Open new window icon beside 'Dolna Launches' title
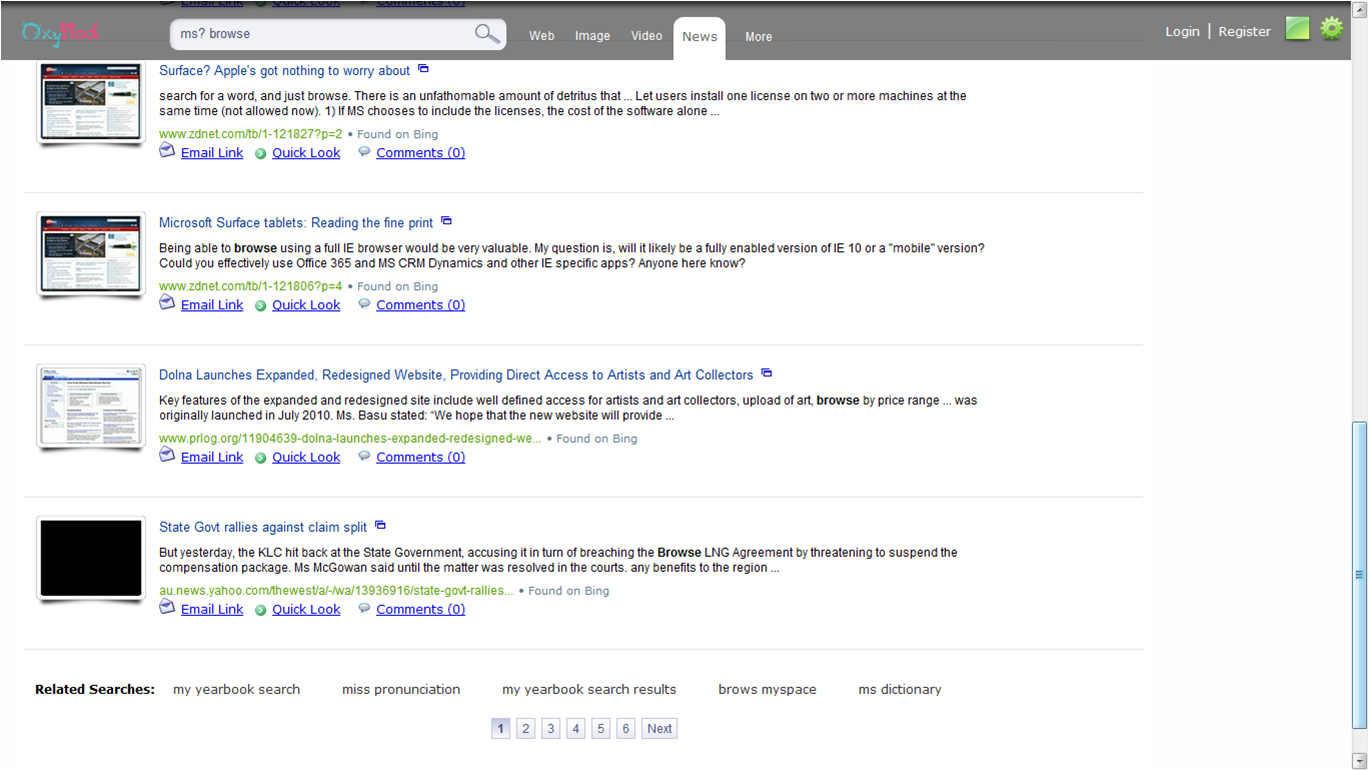The height and width of the screenshot is (771, 1369). tap(766, 373)
